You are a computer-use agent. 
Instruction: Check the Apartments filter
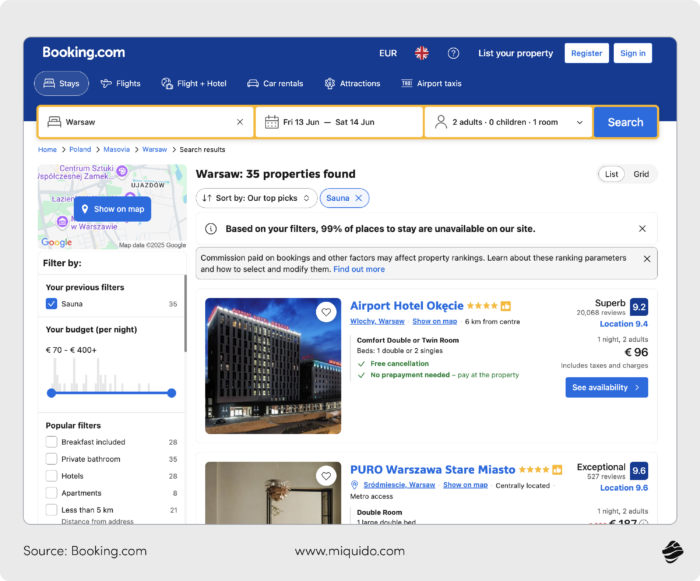point(51,493)
